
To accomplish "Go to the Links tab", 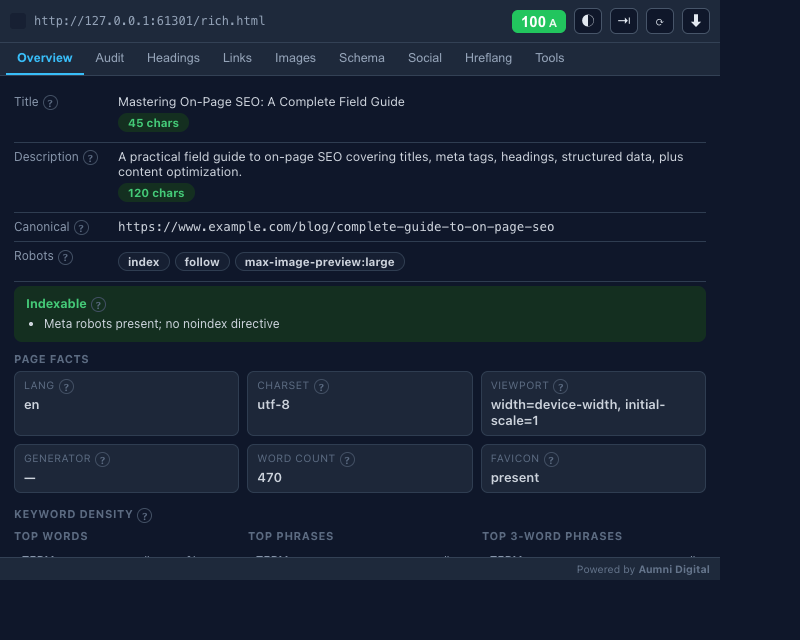I will click(x=237, y=58).
